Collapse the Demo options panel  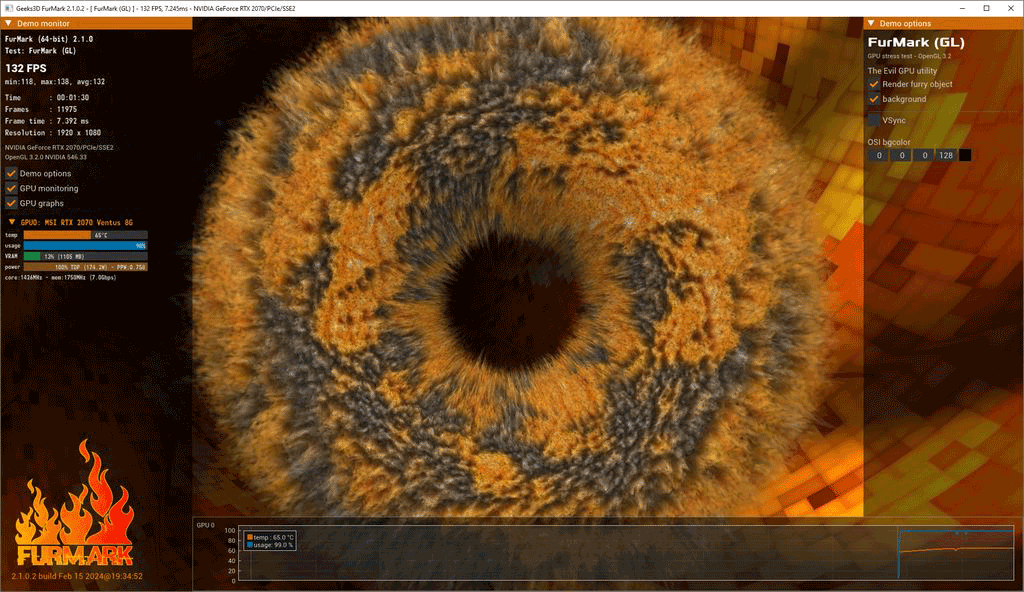(x=871, y=23)
